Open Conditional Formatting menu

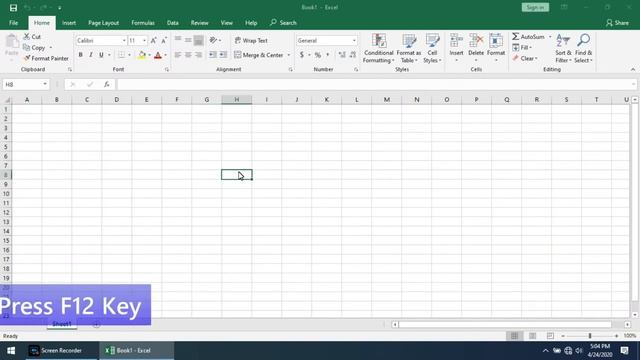coord(379,49)
